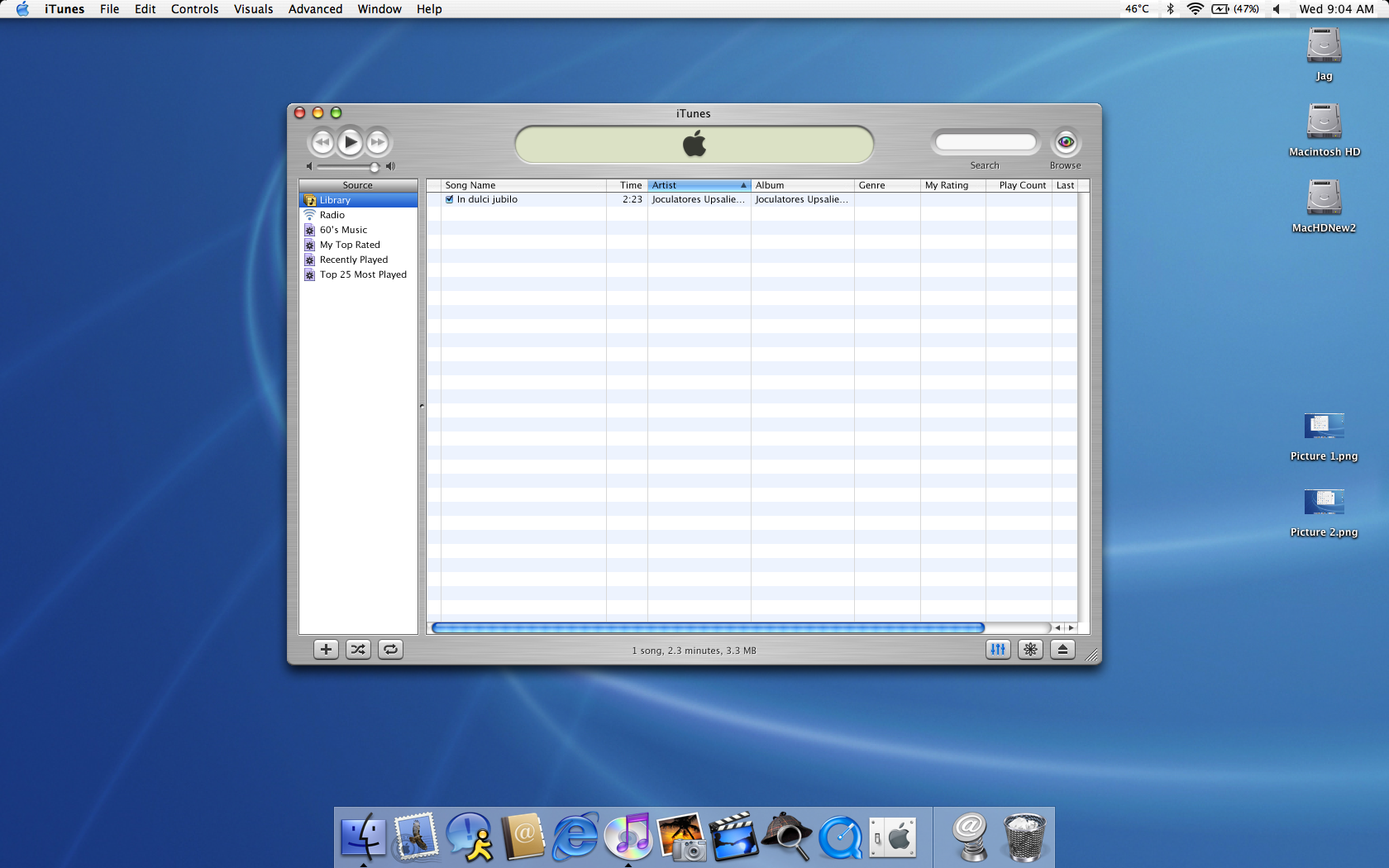The height and width of the screenshot is (868, 1389).
Task: Sort by the Last column header
Action: (1065, 185)
